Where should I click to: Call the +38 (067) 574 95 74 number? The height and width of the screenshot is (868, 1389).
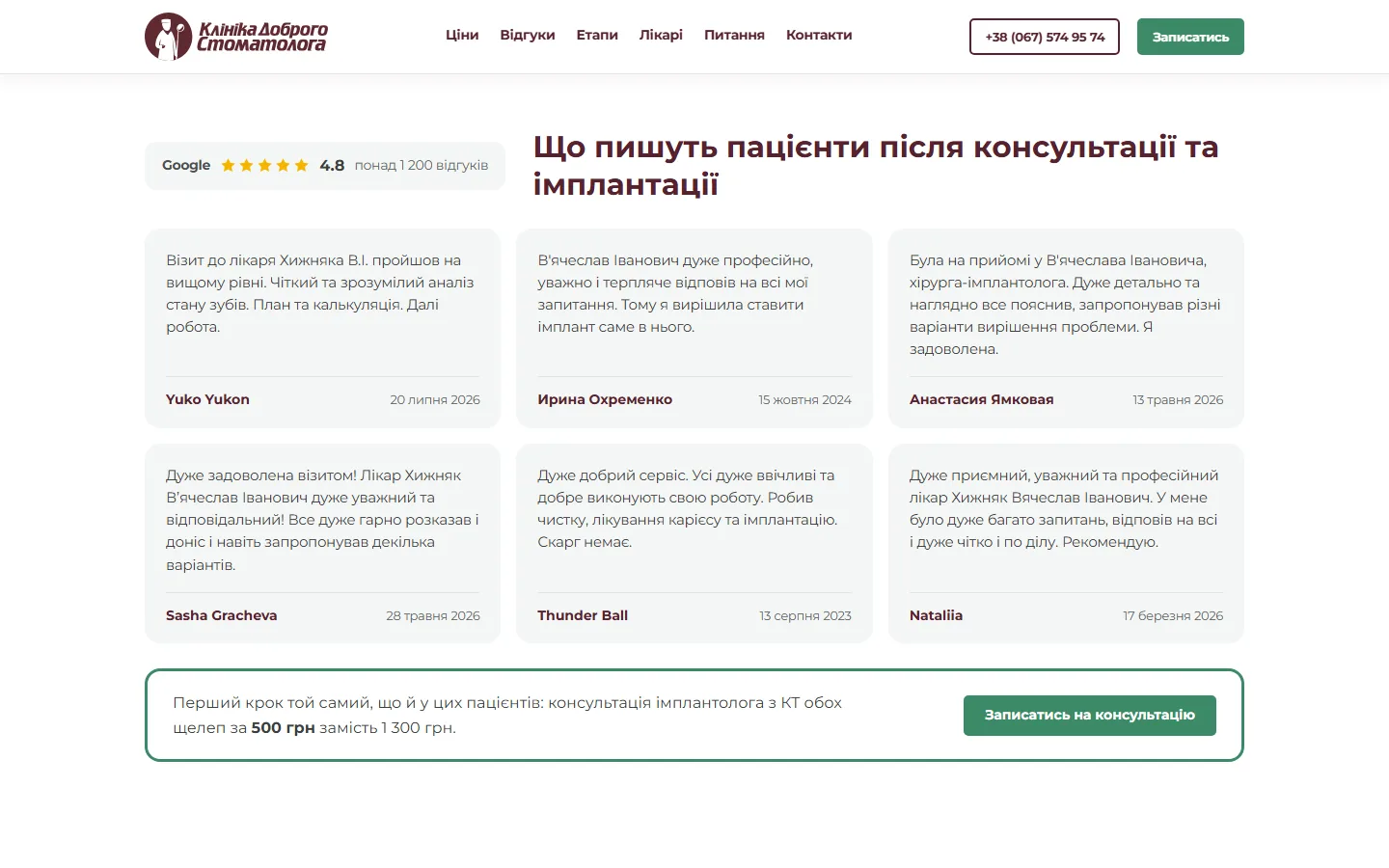point(1045,37)
